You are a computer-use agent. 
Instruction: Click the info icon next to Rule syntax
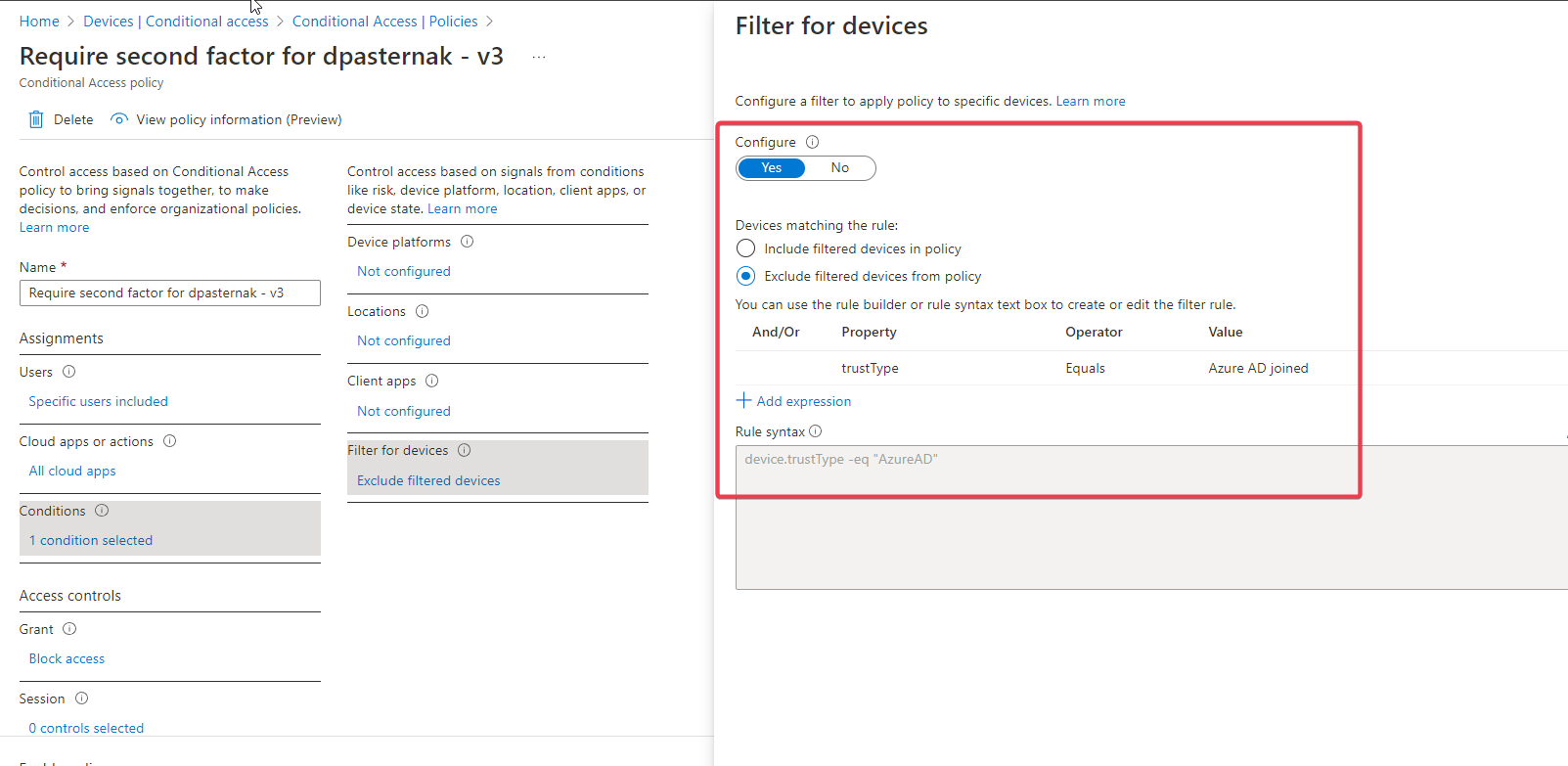point(816,431)
